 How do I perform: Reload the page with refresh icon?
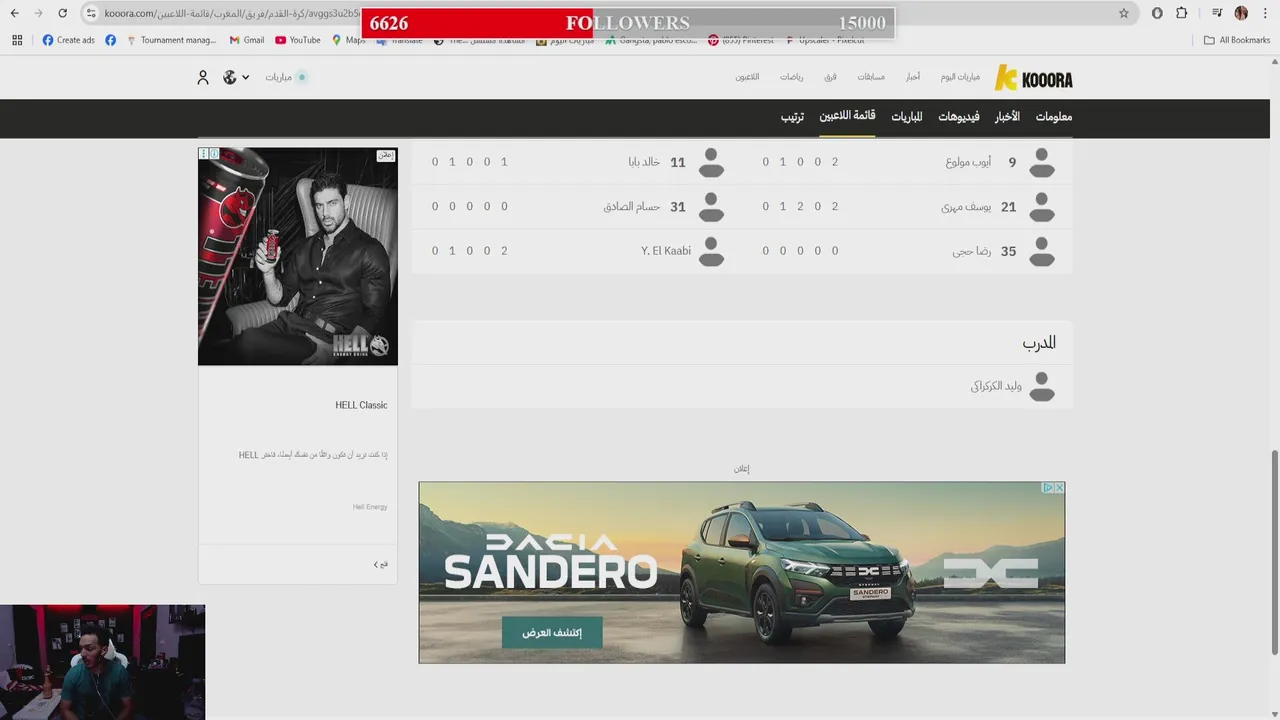click(62, 13)
